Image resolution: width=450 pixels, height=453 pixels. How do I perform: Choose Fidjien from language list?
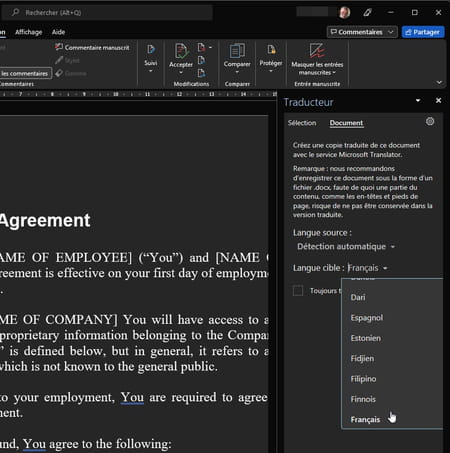click(x=392, y=358)
